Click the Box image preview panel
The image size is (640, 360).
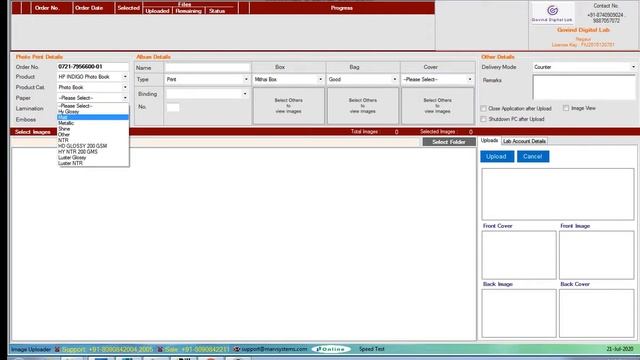[x=289, y=106]
